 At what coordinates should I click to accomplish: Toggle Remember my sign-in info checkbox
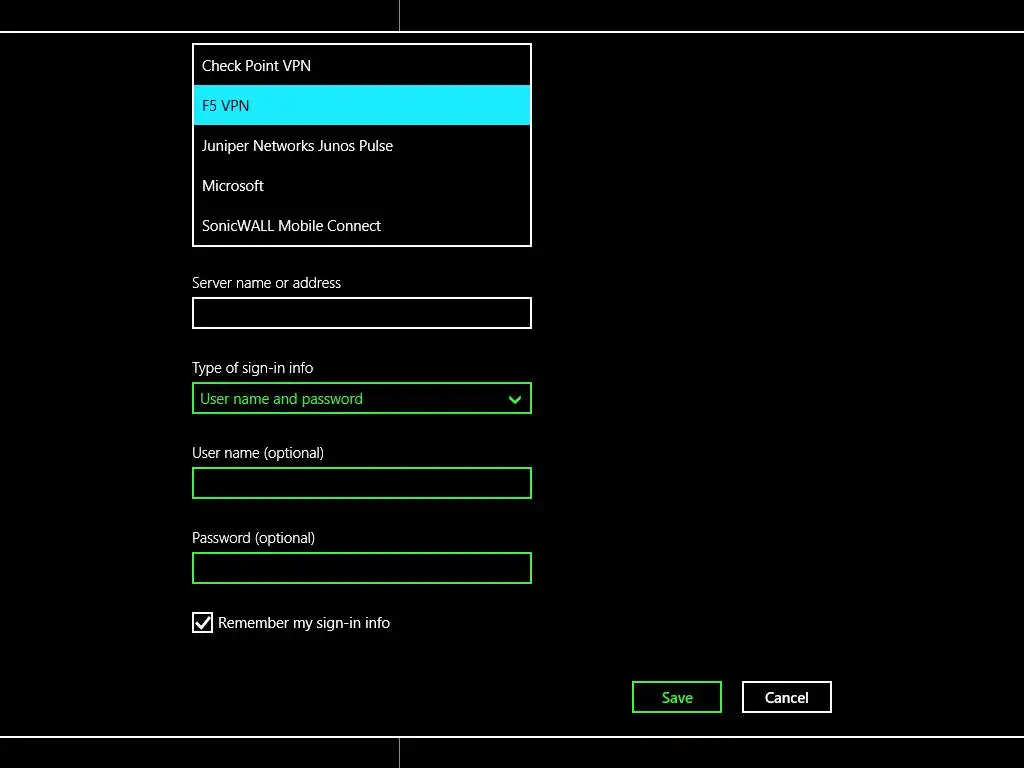coord(202,622)
